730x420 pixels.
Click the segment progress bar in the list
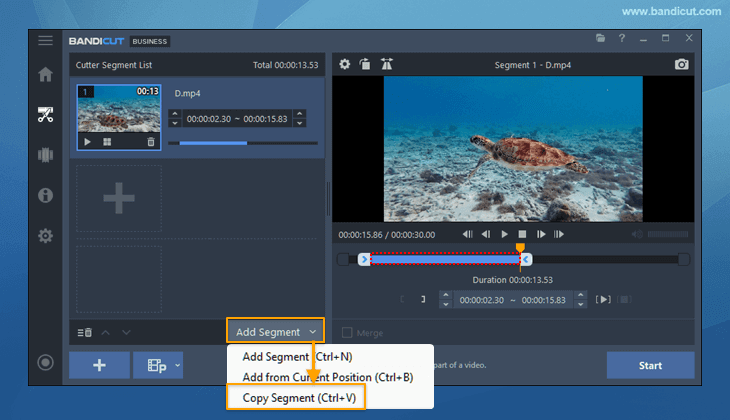pyautogui.click(x=243, y=143)
